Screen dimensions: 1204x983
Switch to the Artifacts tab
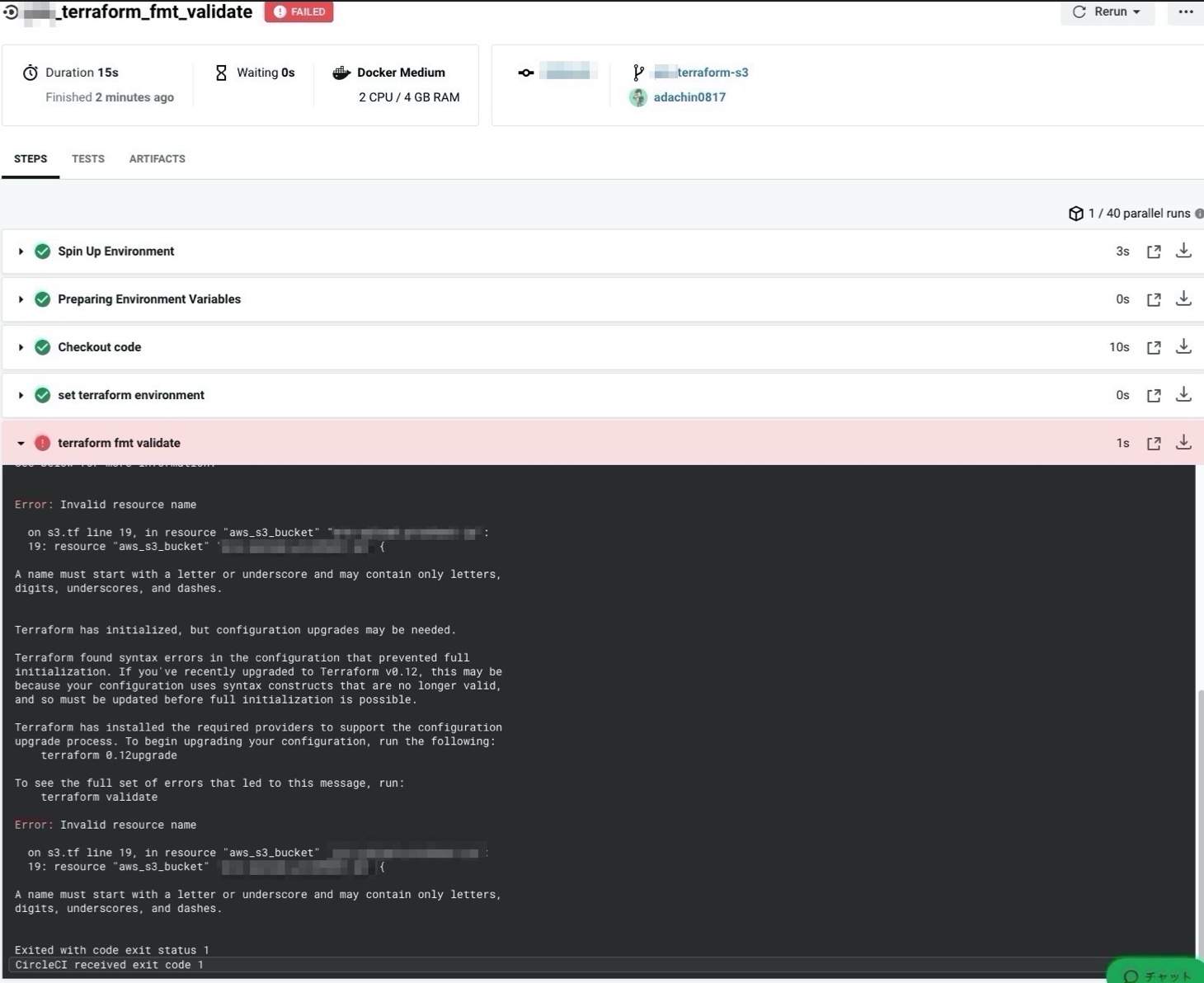[157, 158]
